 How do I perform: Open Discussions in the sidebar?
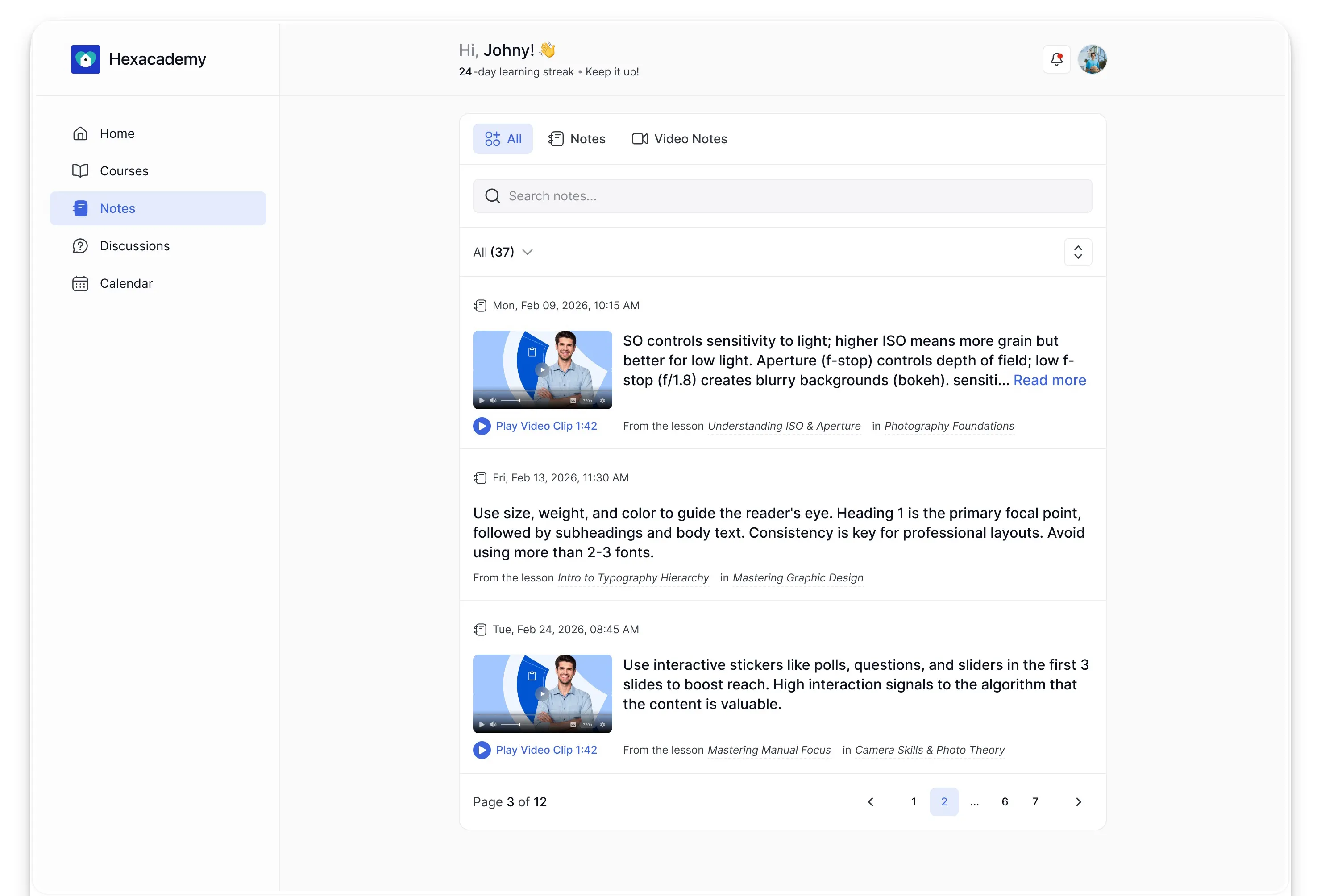(158, 246)
